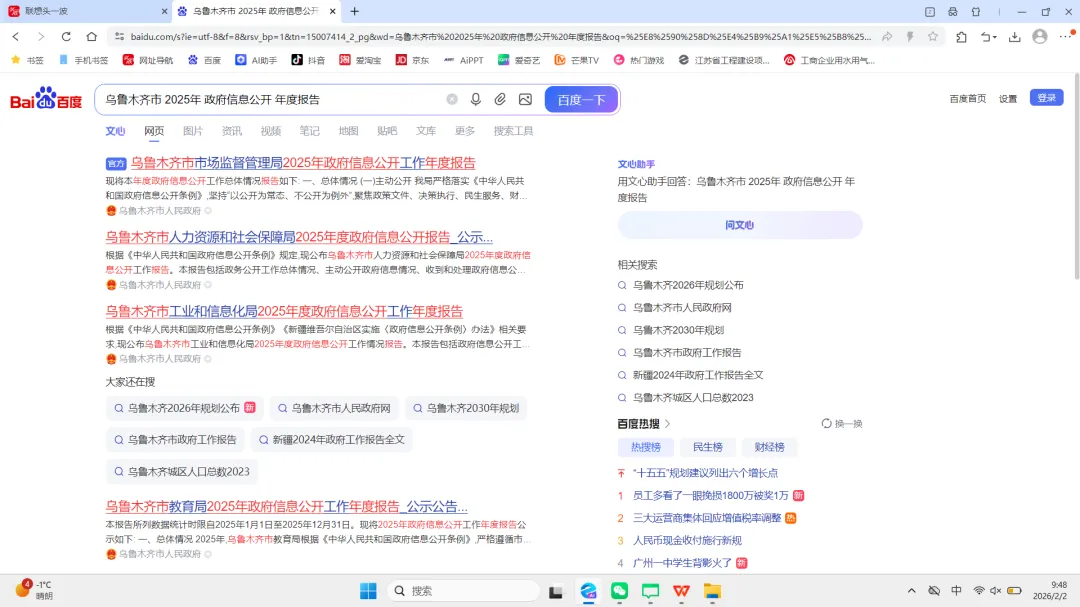Click the browser back arrow
Screen dimensions: 1080x607
pyautogui.click(x=16, y=37)
